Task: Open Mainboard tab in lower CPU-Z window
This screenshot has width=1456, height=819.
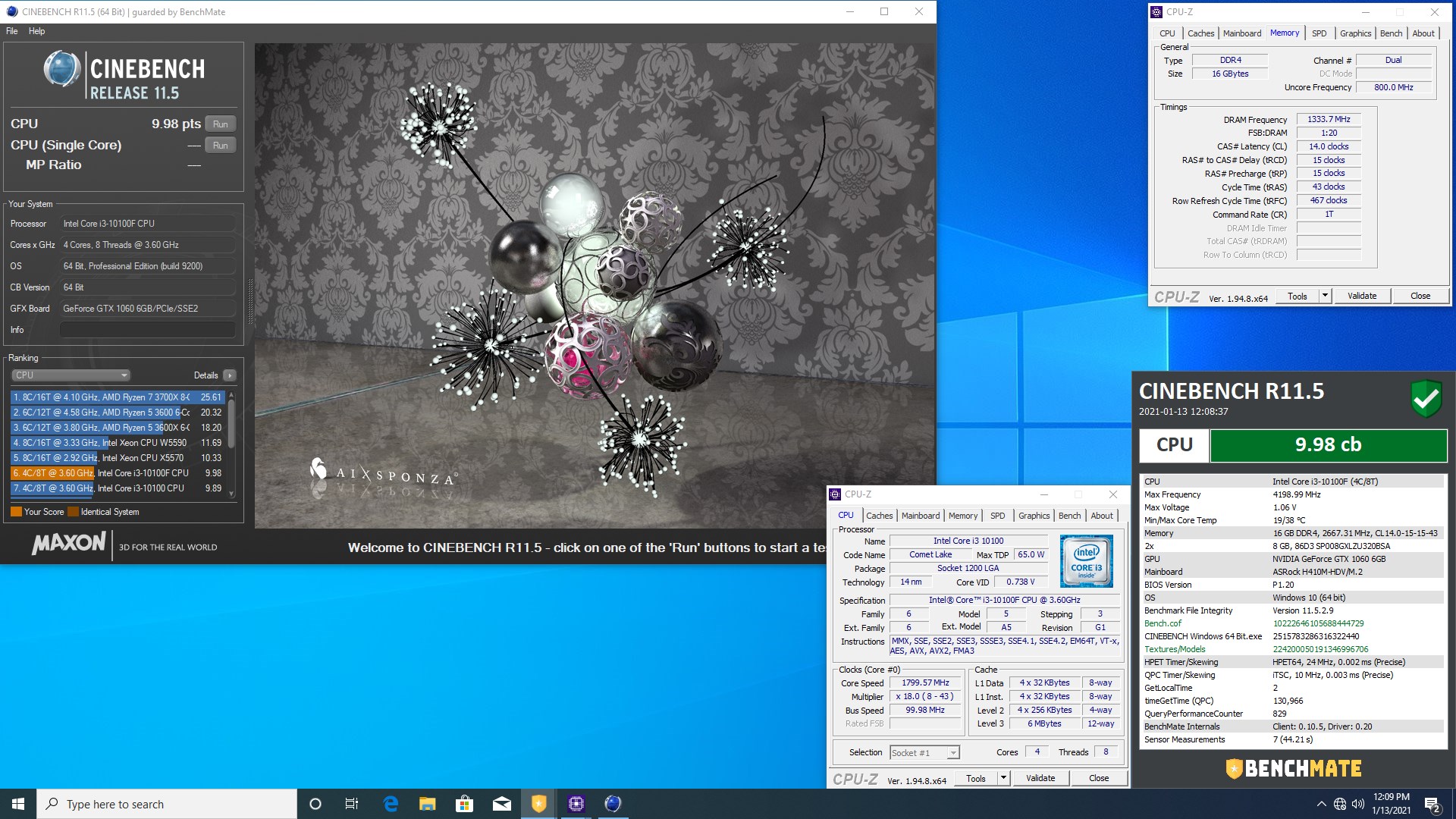Action: coord(921,516)
